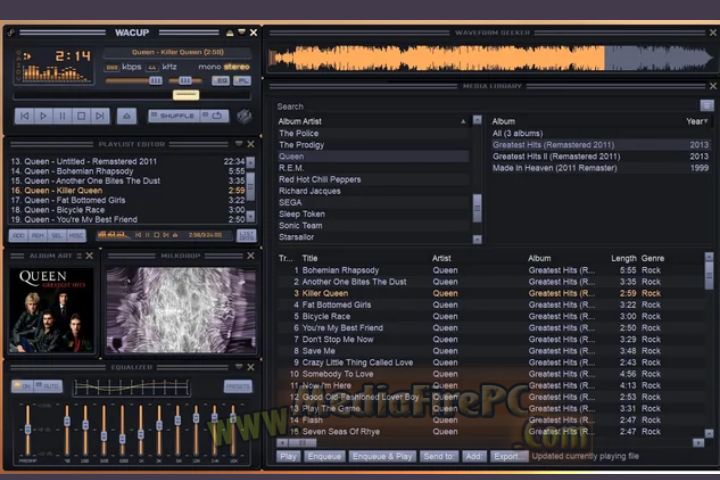Collapse the Equalizer to windowshade
The width and height of the screenshot is (720, 480).
(x=239, y=367)
